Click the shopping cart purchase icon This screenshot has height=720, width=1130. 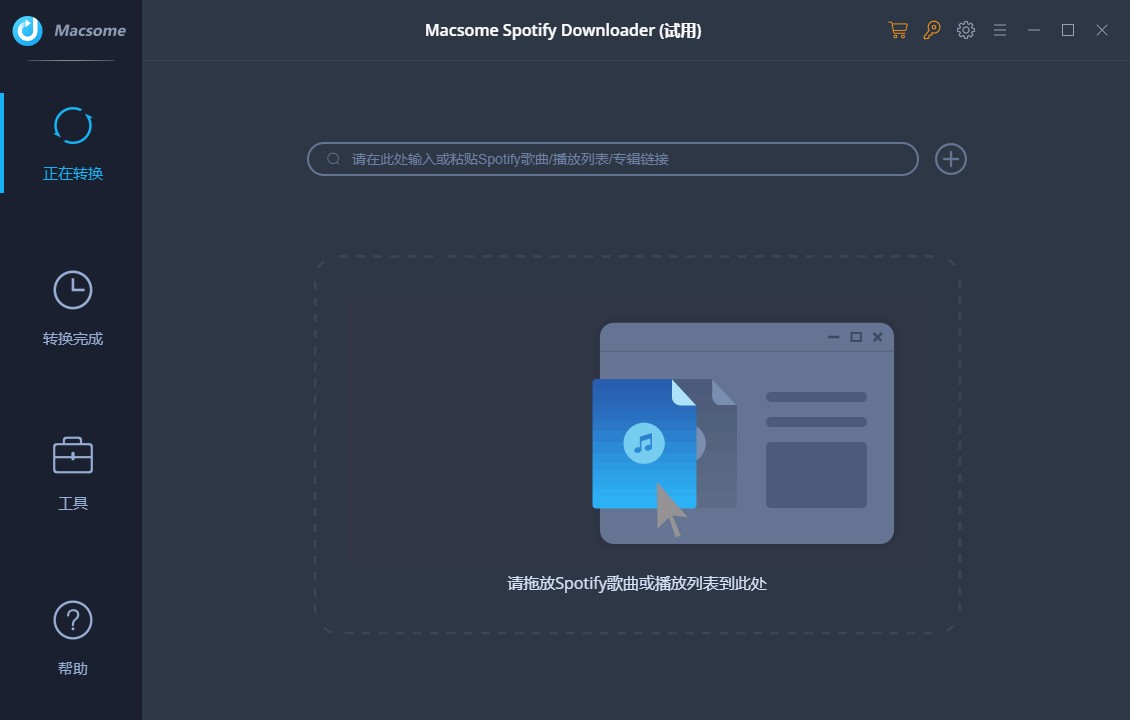coord(897,30)
